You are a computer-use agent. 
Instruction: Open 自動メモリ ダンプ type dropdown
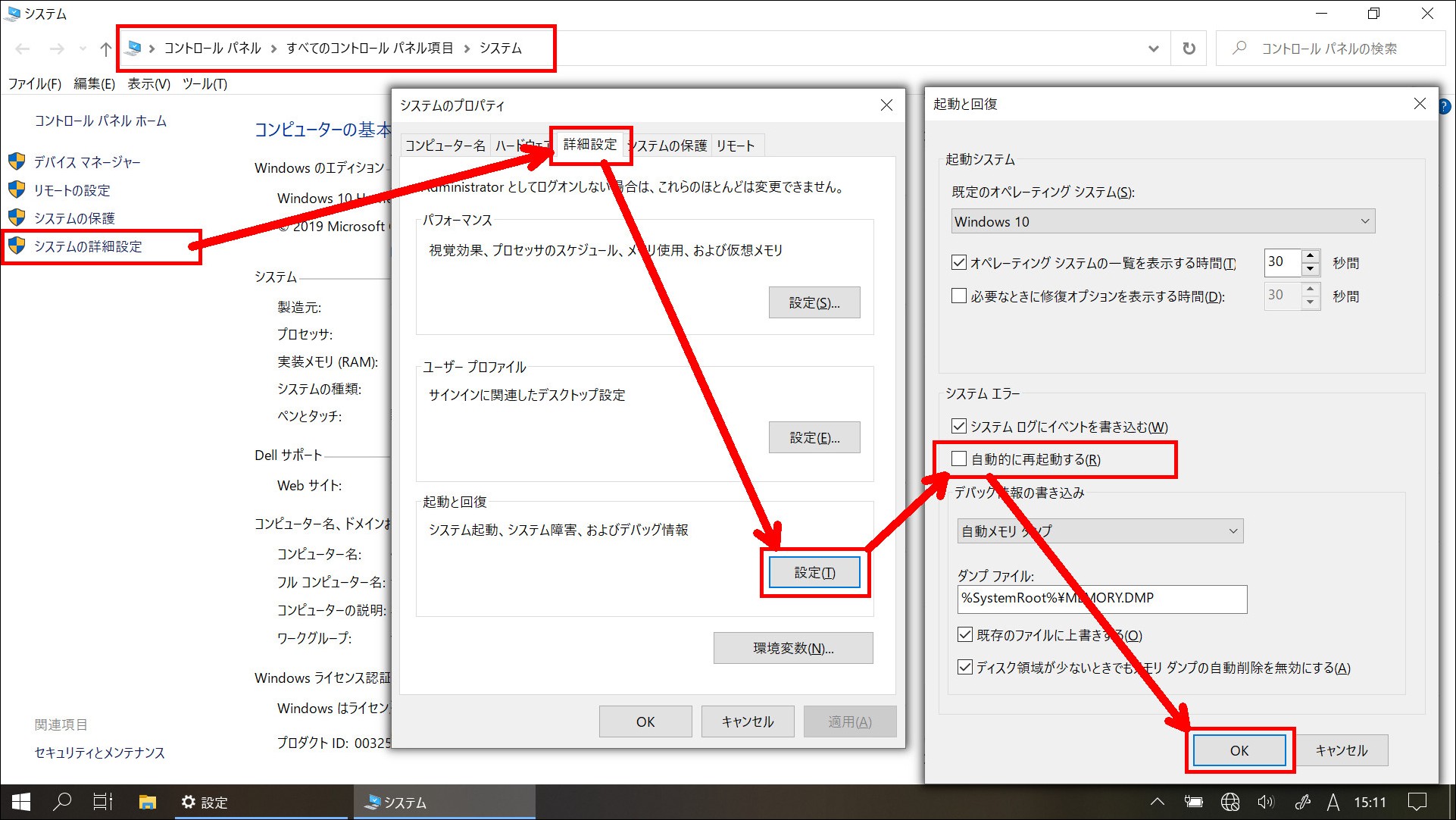click(1100, 531)
